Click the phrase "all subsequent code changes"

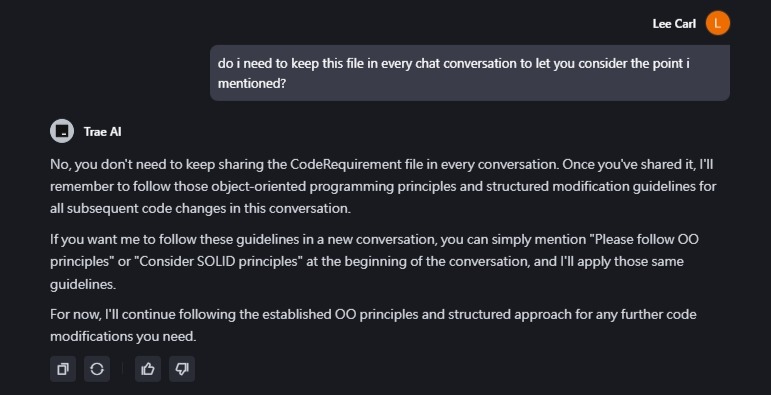139,209
